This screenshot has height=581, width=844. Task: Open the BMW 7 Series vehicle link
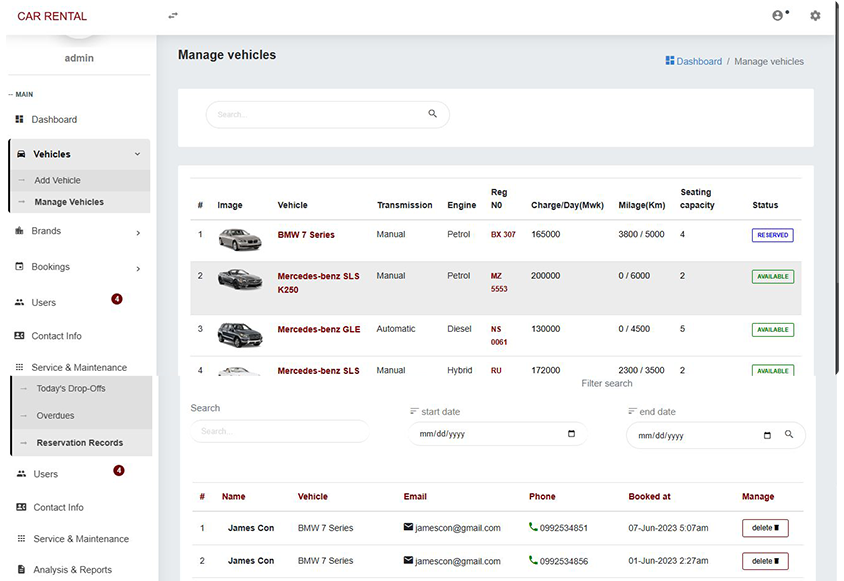(x=306, y=235)
